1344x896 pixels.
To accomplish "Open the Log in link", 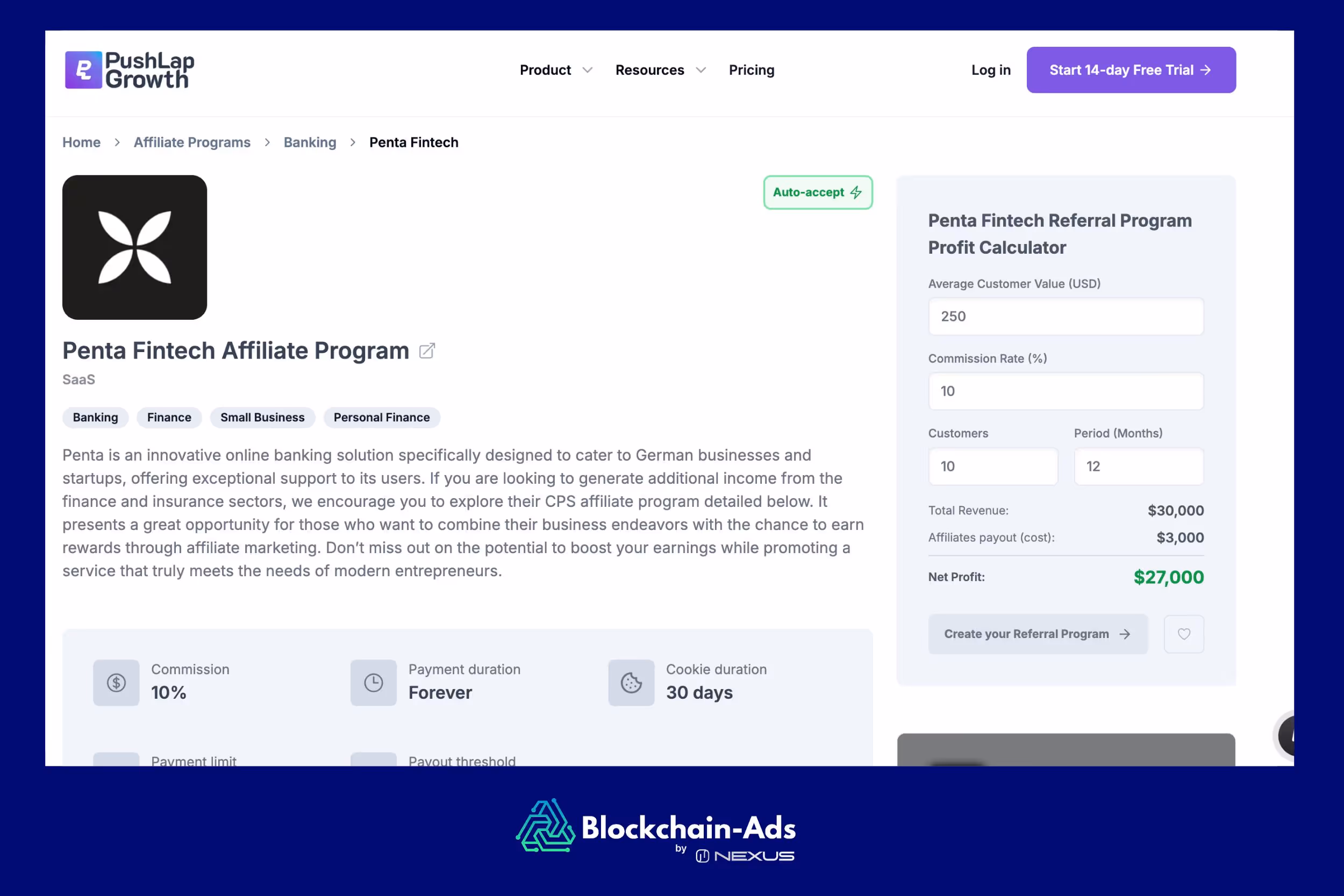I will pyautogui.click(x=990, y=70).
